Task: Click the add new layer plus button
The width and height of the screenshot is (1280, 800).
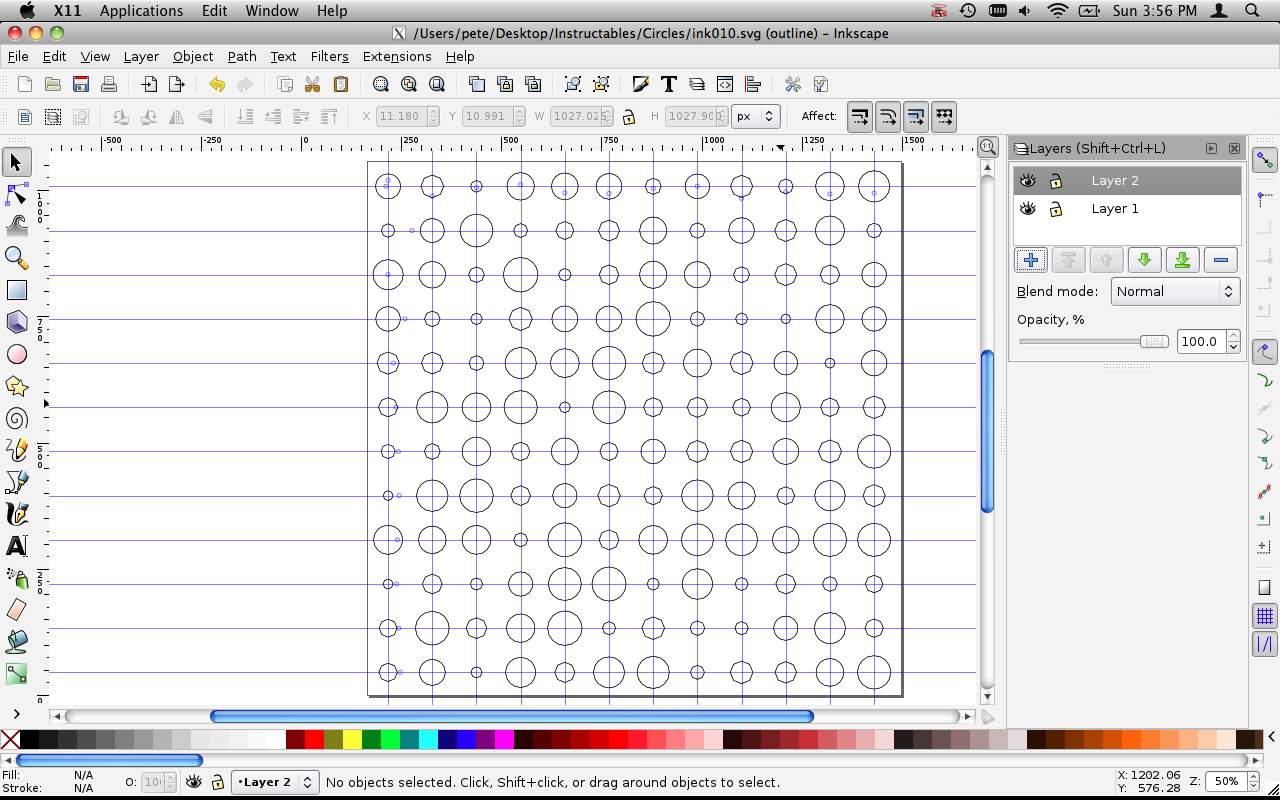Action: tap(1031, 260)
